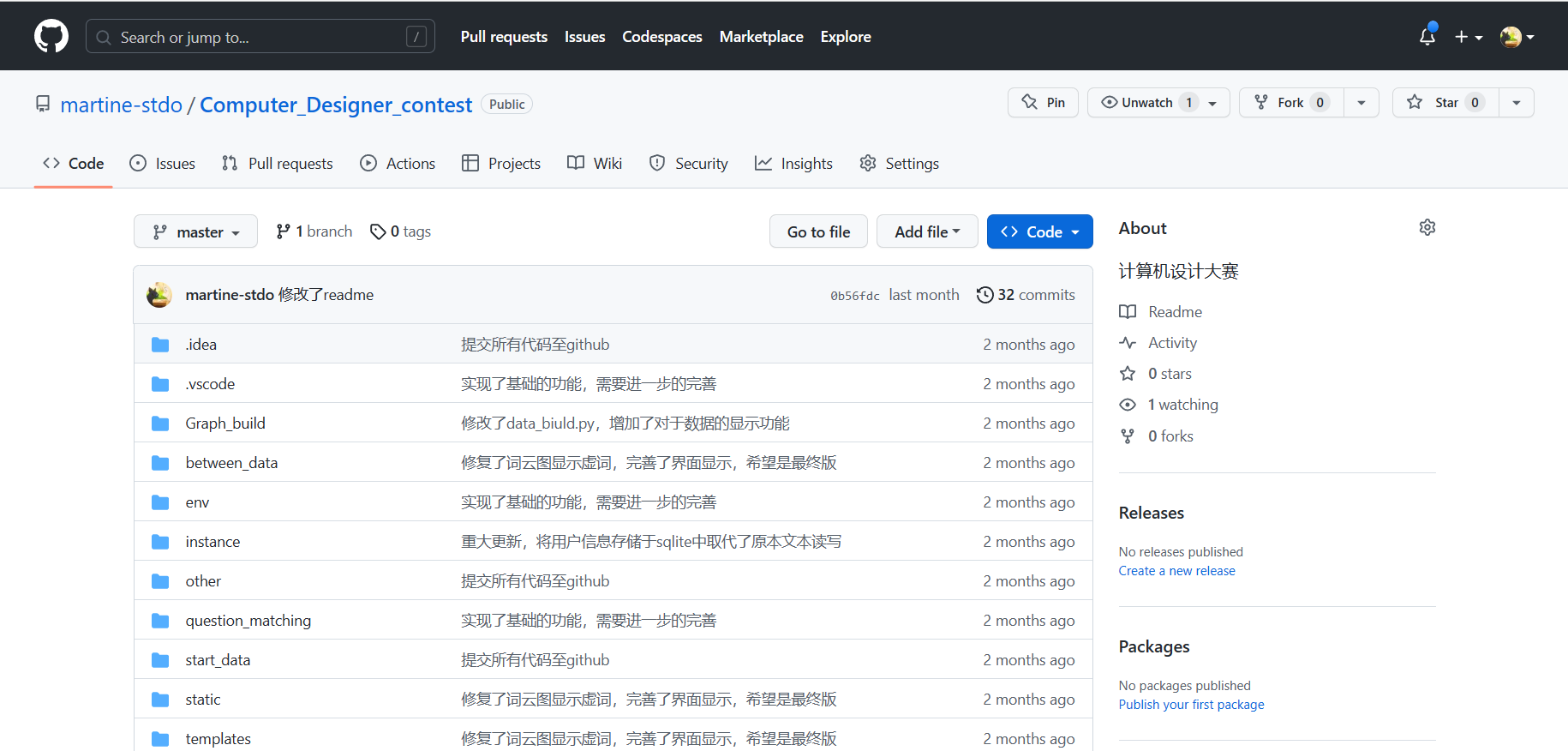The width and height of the screenshot is (1568, 751).
Task: Switch to the Wiki tab
Action: [595, 163]
